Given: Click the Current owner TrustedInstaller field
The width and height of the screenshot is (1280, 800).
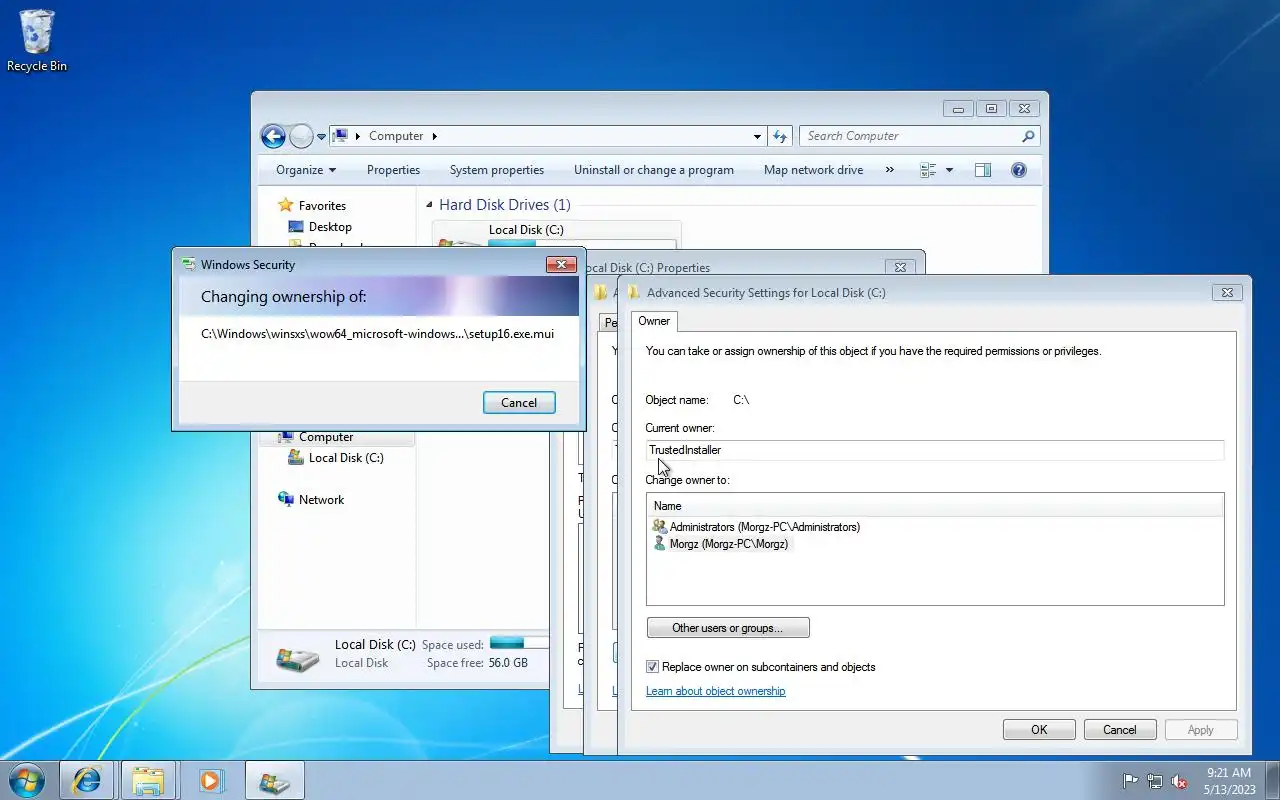Looking at the screenshot, I should 935,450.
